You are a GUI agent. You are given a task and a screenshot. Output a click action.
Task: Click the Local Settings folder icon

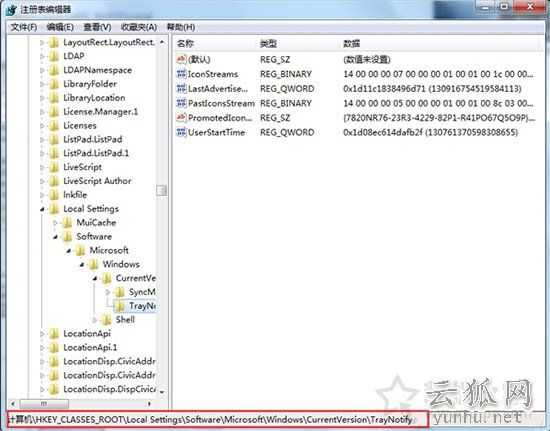[54, 209]
